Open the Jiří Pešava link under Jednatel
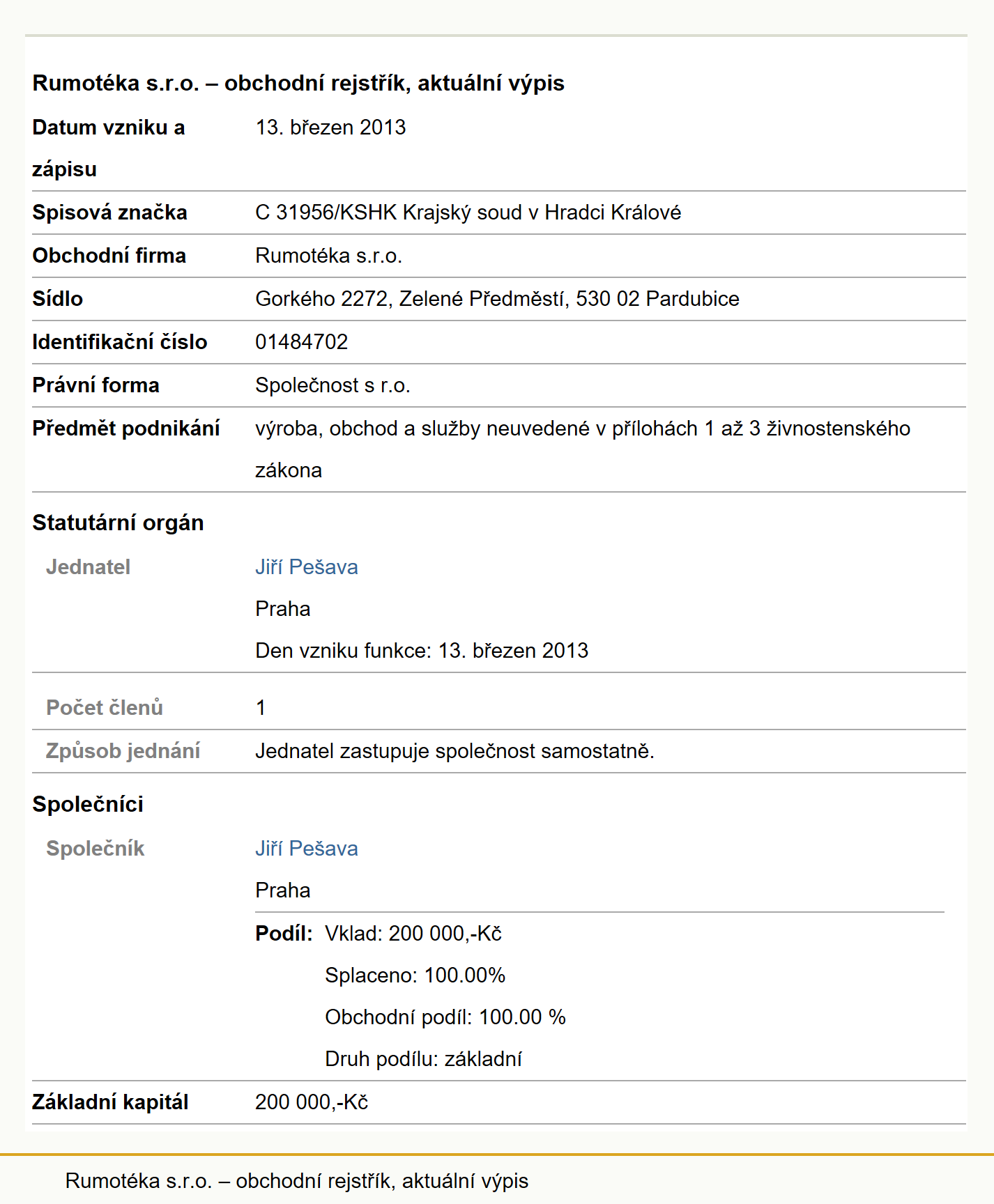Viewport: 994px width, 1204px height. tap(307, 566)
